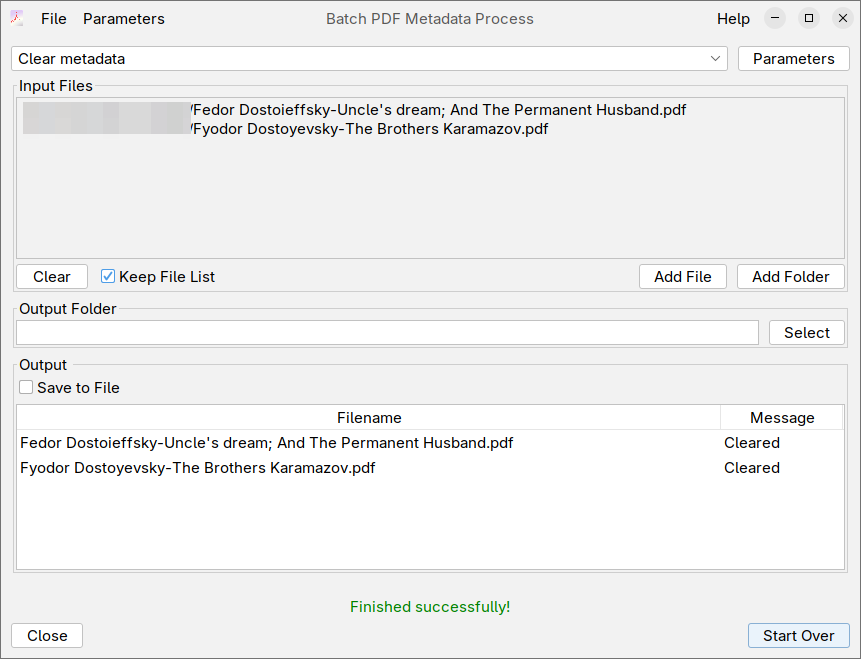Toggle Keep File List checkbox

109,277
